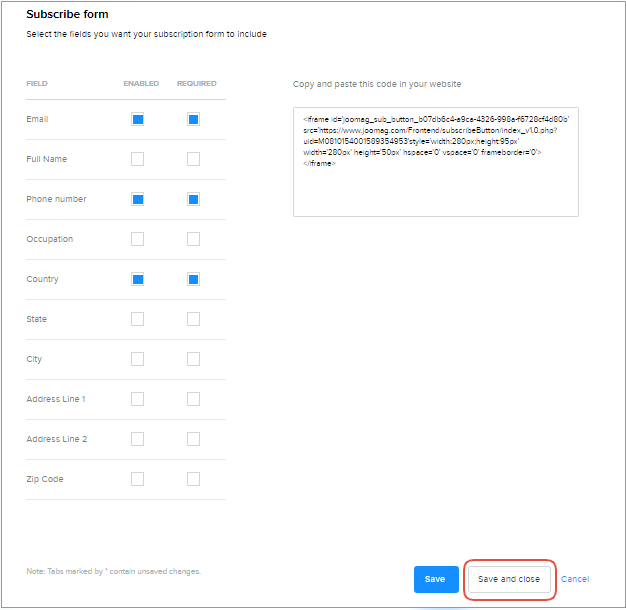Uncheck the Country required checkbox
The image size is (626, 610).
click(x=193, y=279)
